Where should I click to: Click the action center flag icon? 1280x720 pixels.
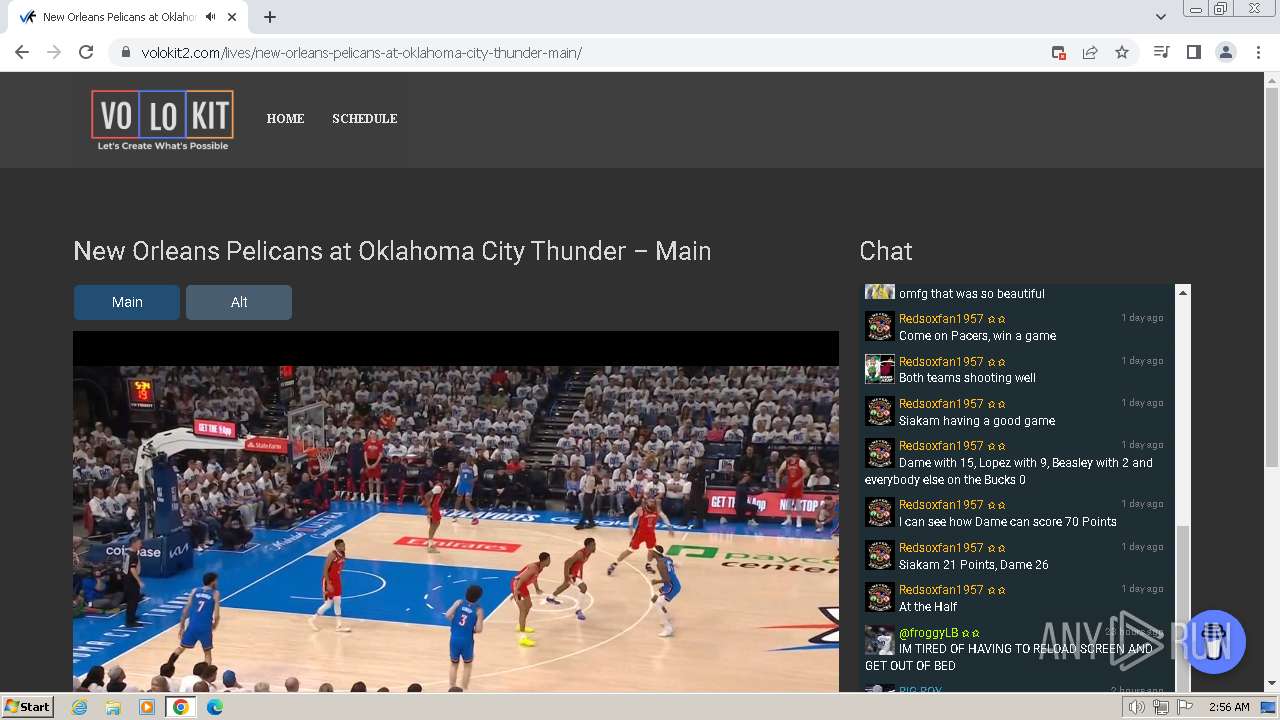pyautogui.click(x=1185, y=707)
